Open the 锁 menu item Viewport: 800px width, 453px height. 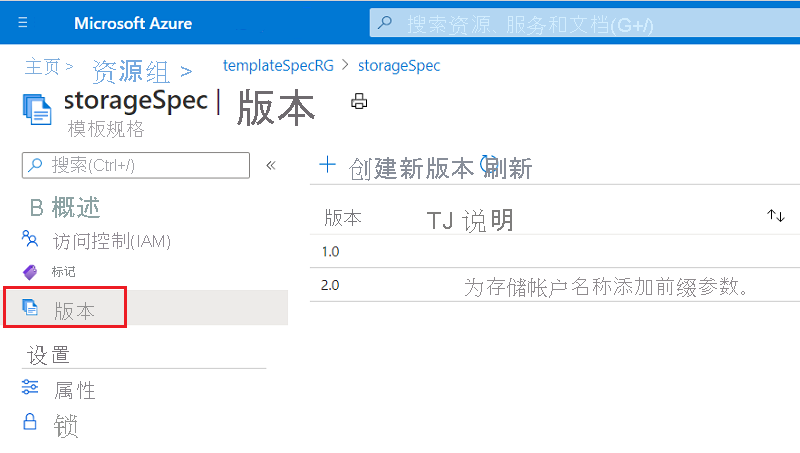click(x=66, y=425)
